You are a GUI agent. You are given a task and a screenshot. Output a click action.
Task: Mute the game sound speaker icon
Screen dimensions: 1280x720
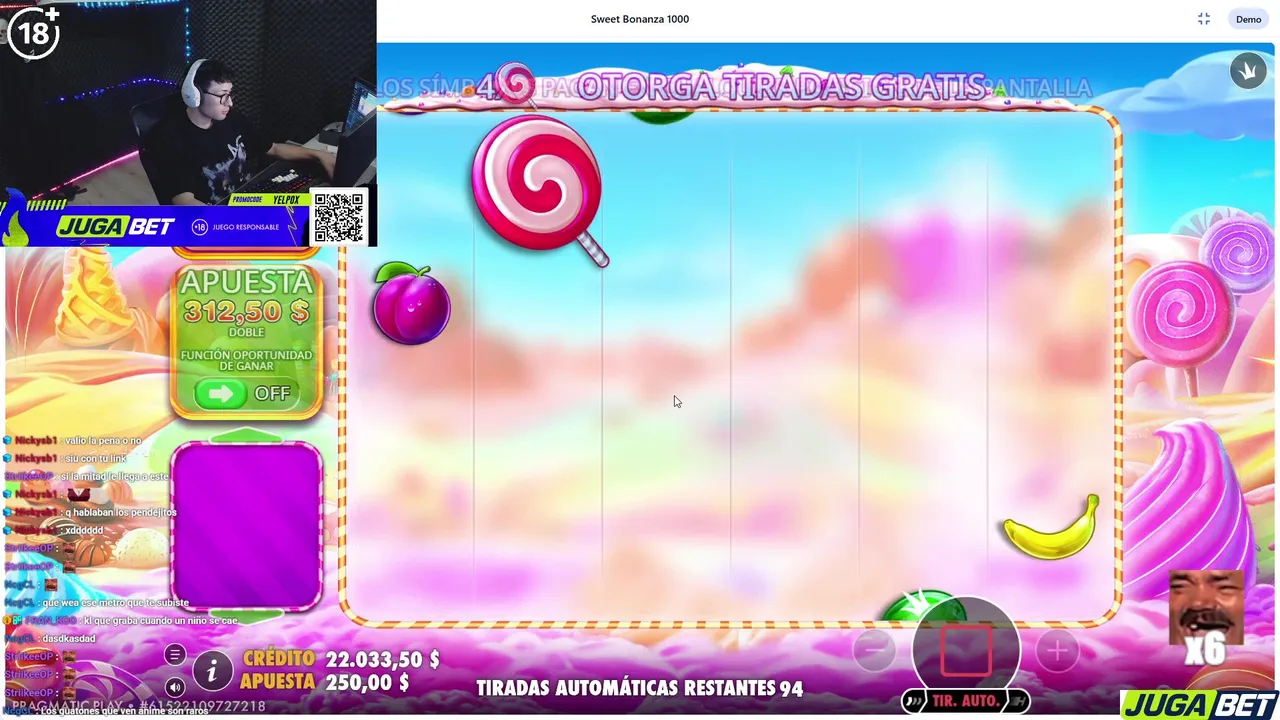(175, 687)
